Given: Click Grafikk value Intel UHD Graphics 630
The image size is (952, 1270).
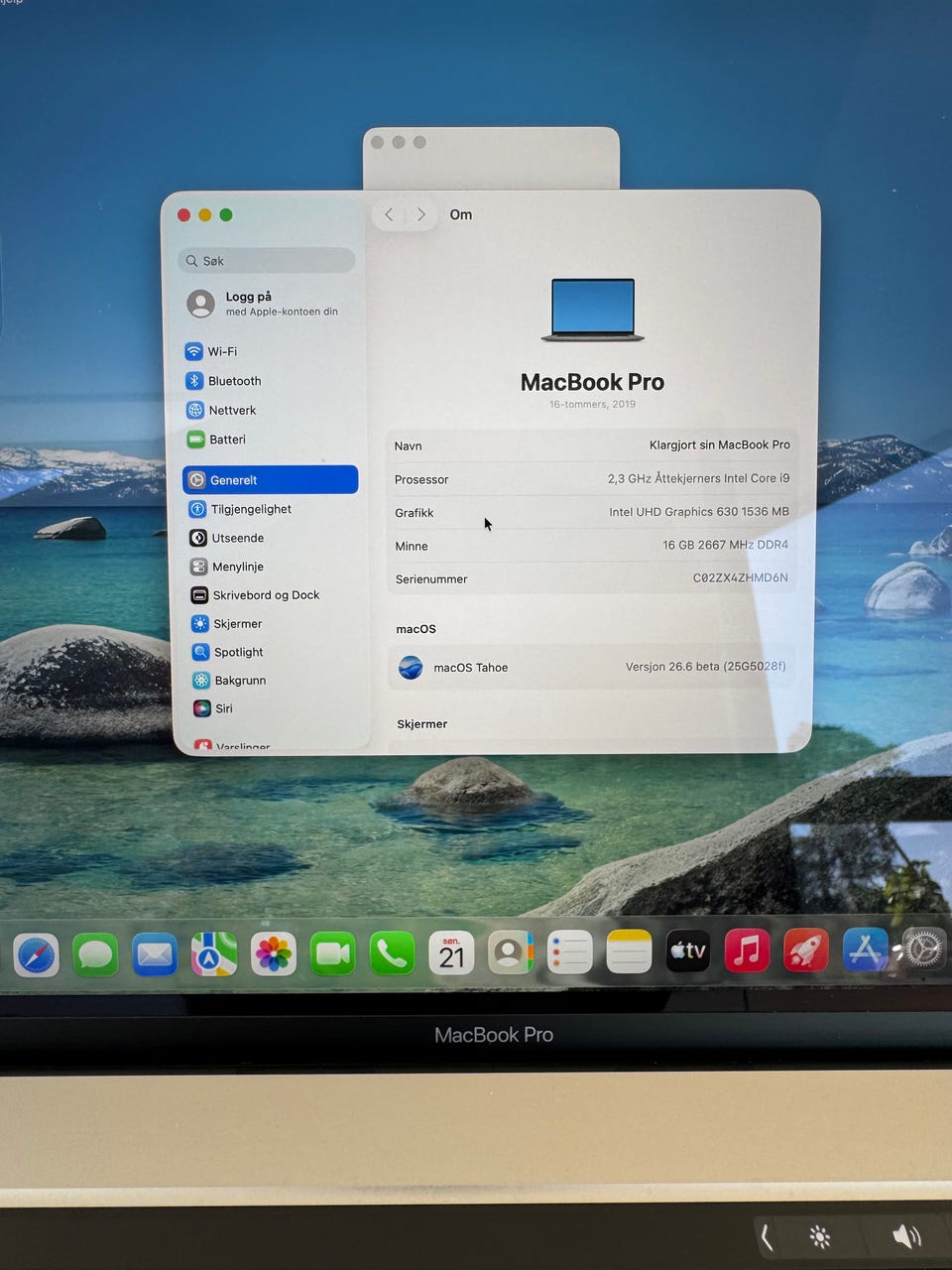Looking at the screenshot, I should [699, 512].
